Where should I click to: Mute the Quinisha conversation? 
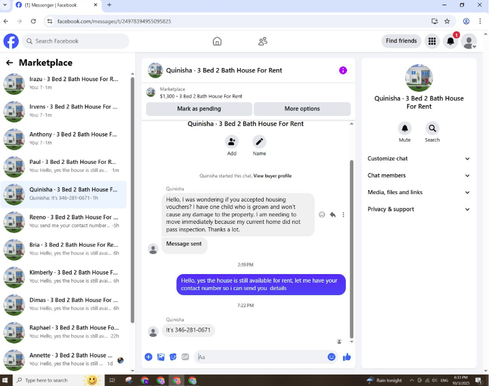(x=405, y=128)
